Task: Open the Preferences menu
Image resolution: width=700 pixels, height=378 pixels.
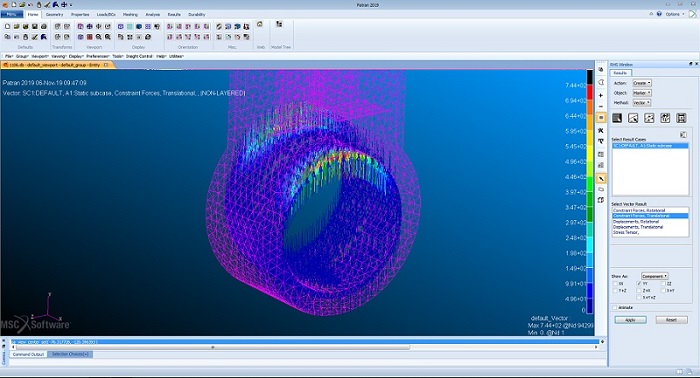Action: [x=98, y=56]
